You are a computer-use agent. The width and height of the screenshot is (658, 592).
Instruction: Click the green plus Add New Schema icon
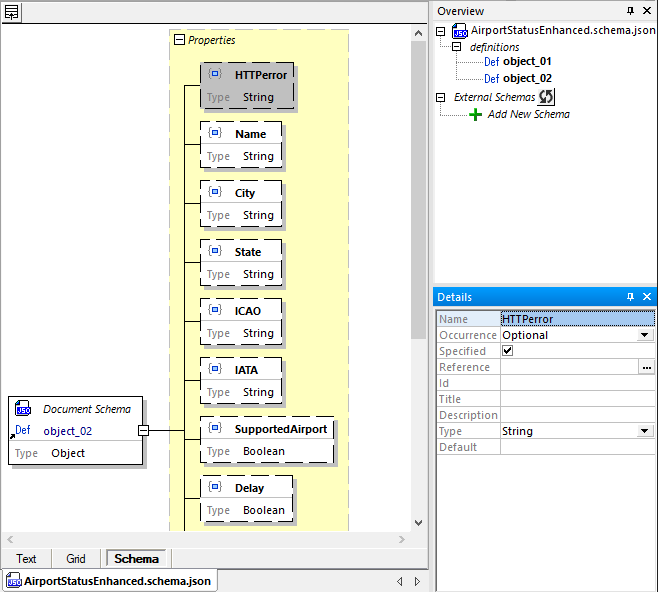click(476, 114)
